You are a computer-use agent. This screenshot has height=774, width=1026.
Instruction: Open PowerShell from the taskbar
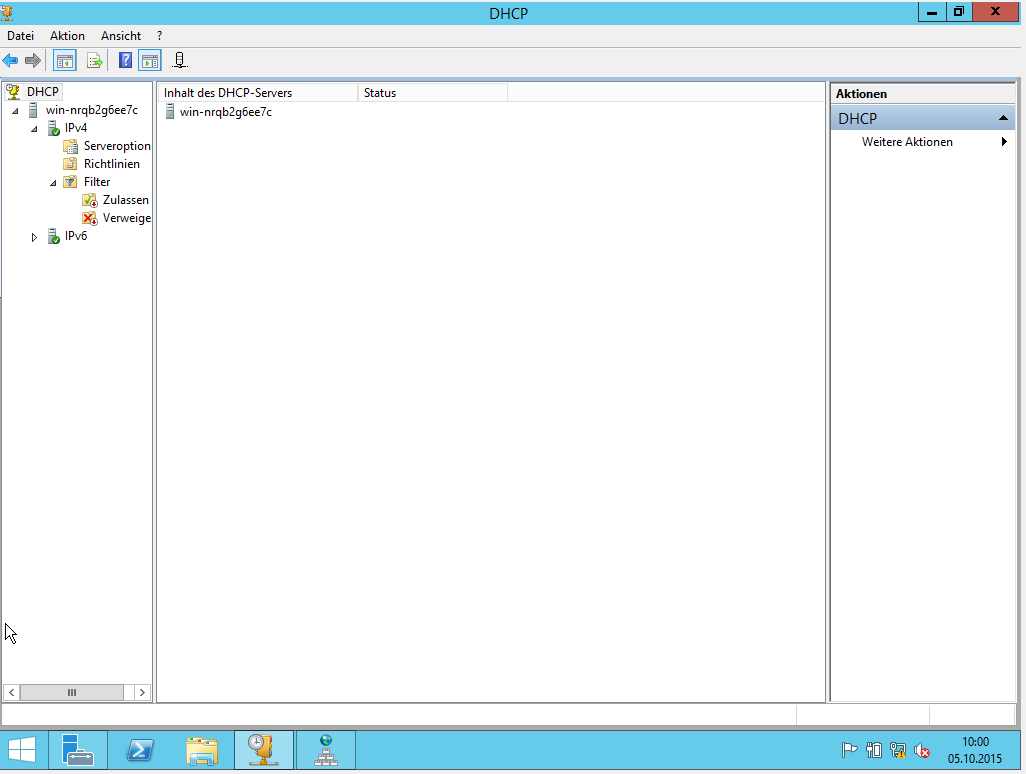140,750
